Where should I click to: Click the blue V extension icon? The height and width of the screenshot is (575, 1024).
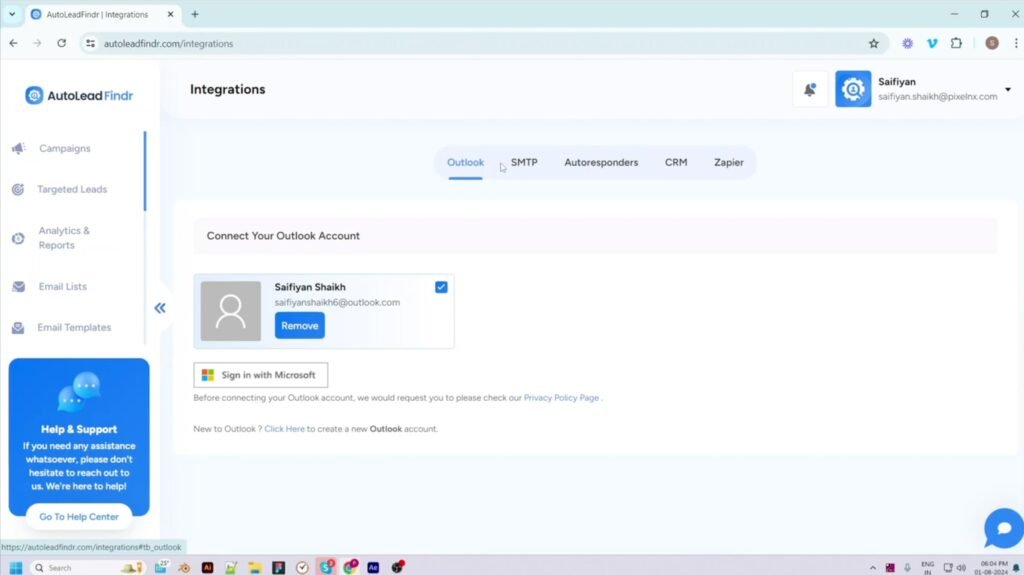click(932, 43)
